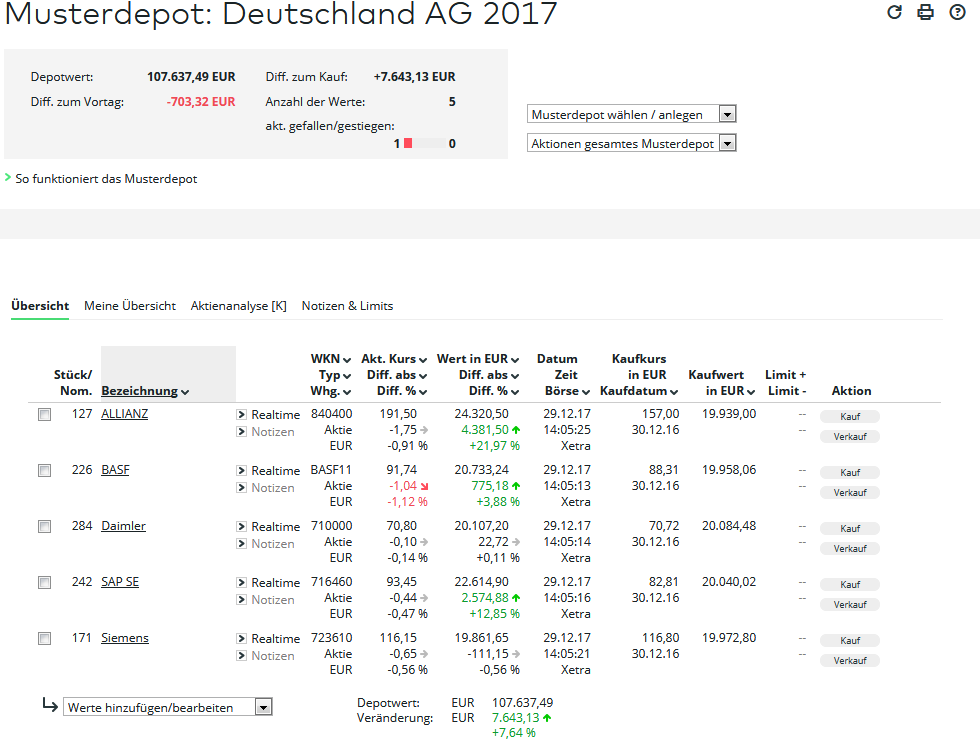
Task: Open Aktionen gesamtes Musterdepot dropdown
Action: pyautogui.click(x=632, y=143)
